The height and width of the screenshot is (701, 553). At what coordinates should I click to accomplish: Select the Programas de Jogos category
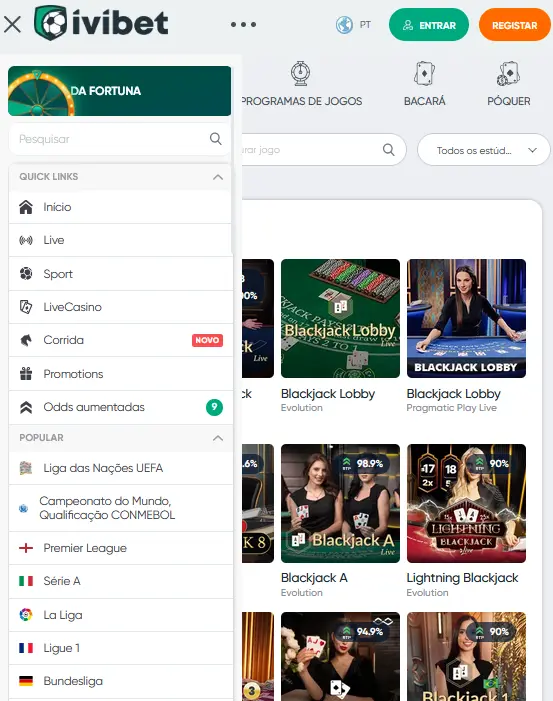(x=301, y=84)
